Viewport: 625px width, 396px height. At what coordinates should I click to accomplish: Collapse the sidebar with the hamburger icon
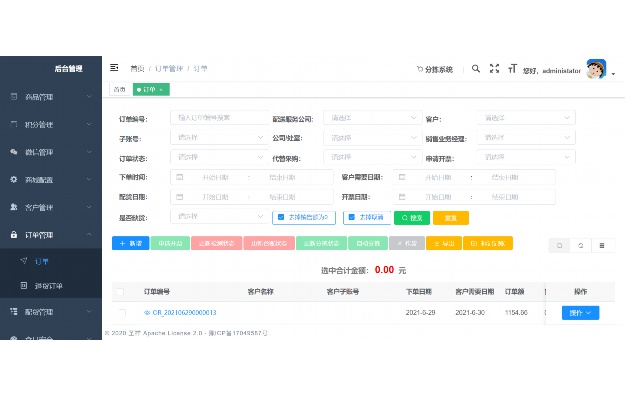point(114,68)
